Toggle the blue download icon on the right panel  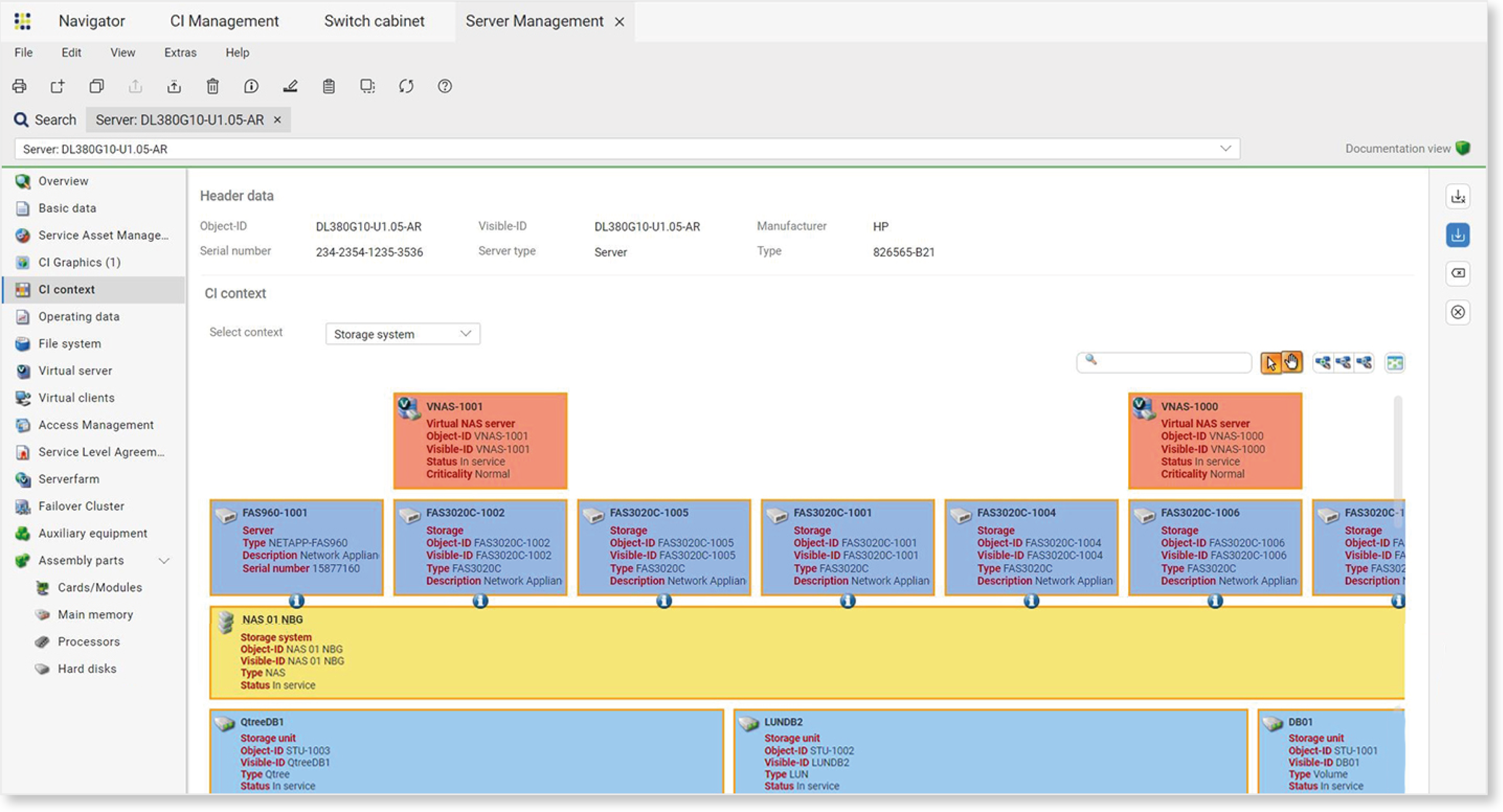[1458, 235]
